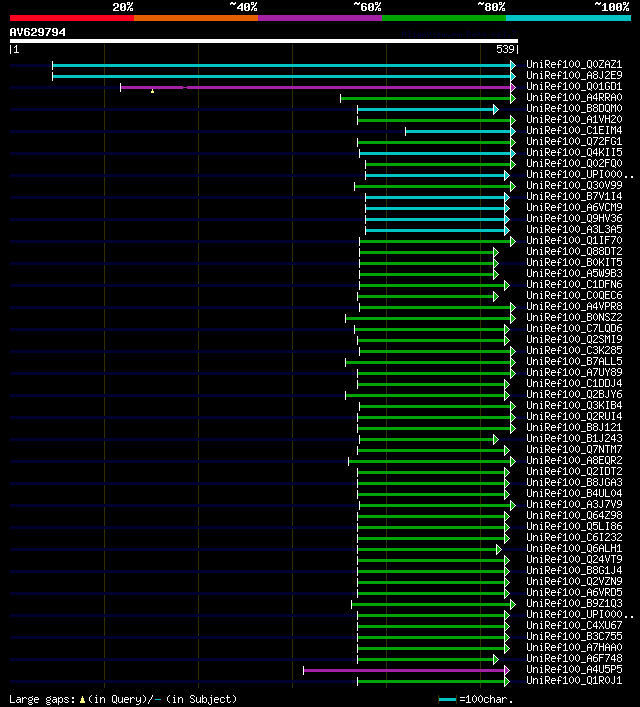
Task: Select the UniRef100_A8EQR2 label
Action: (574, 460)
